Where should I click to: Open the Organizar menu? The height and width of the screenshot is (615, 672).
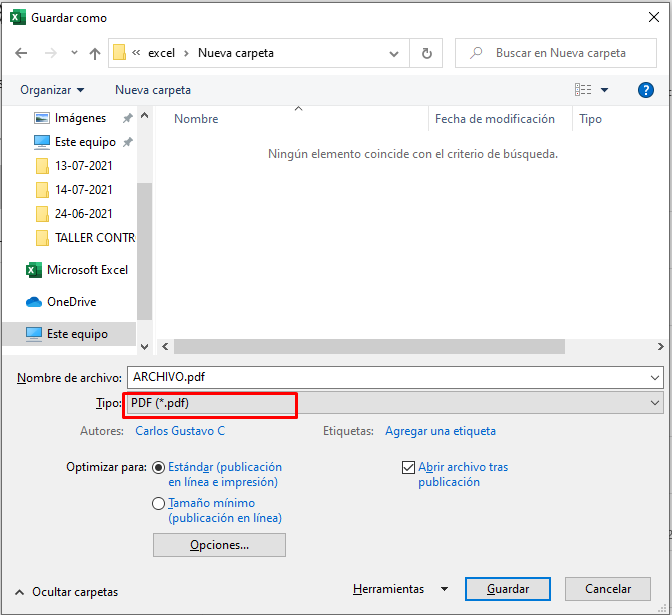52,90
